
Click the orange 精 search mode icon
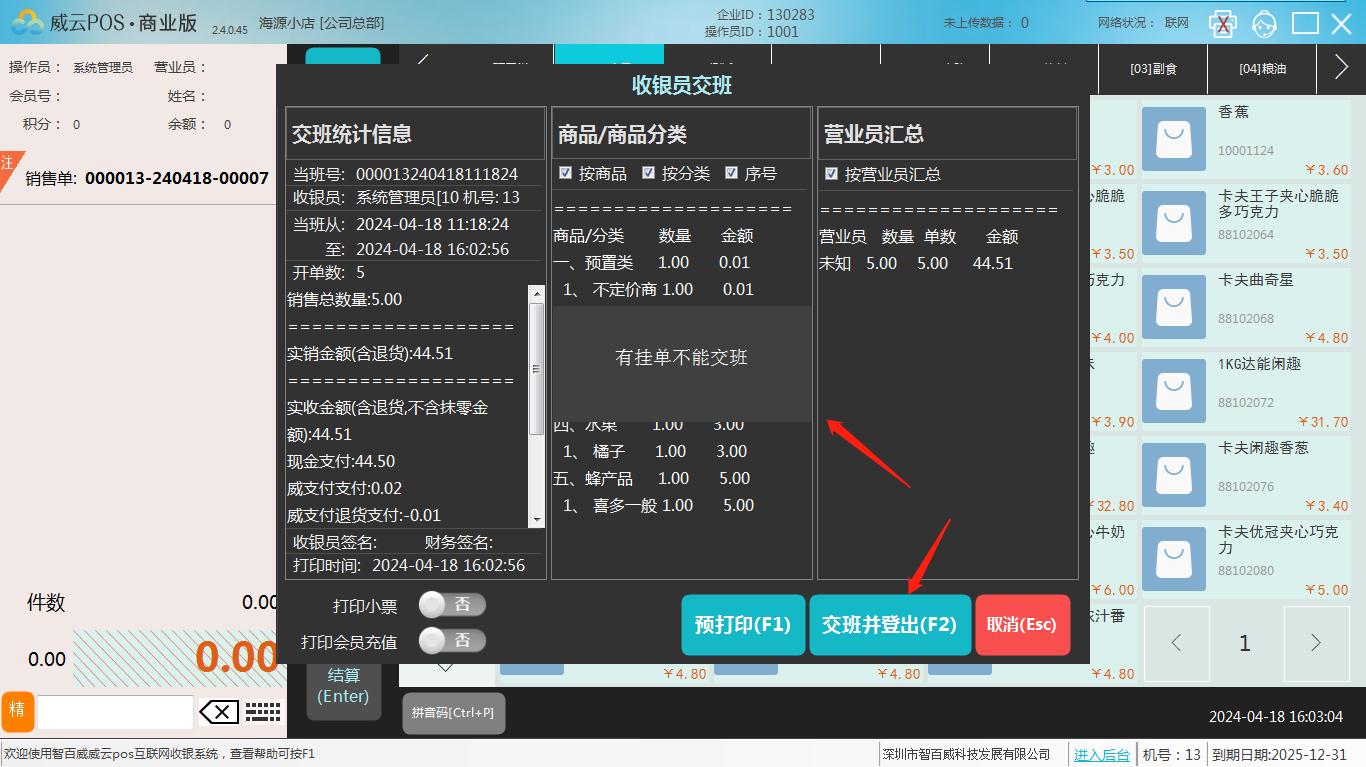pos(17,711)
